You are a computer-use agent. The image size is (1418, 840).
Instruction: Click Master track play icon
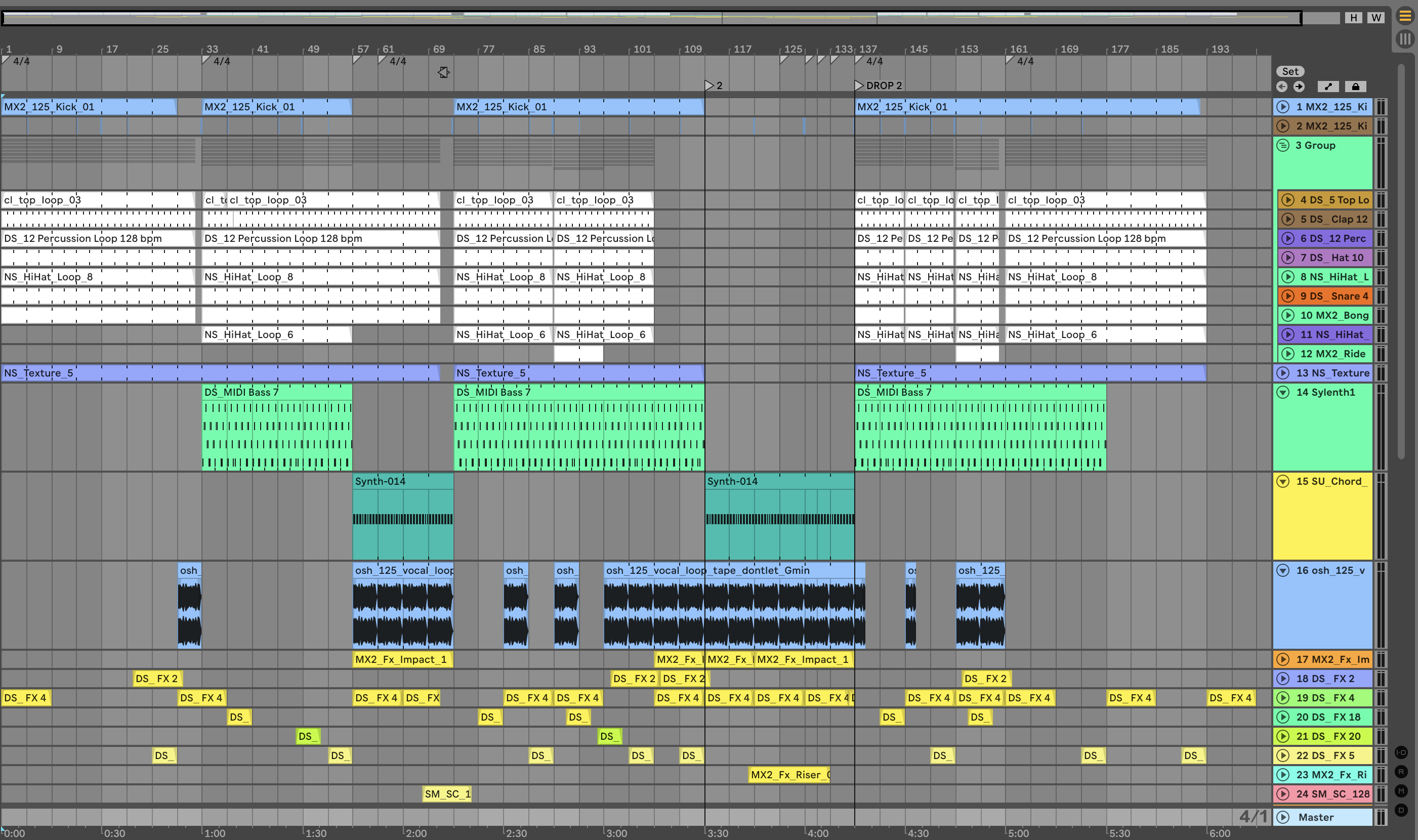(x=1283, y=817)
